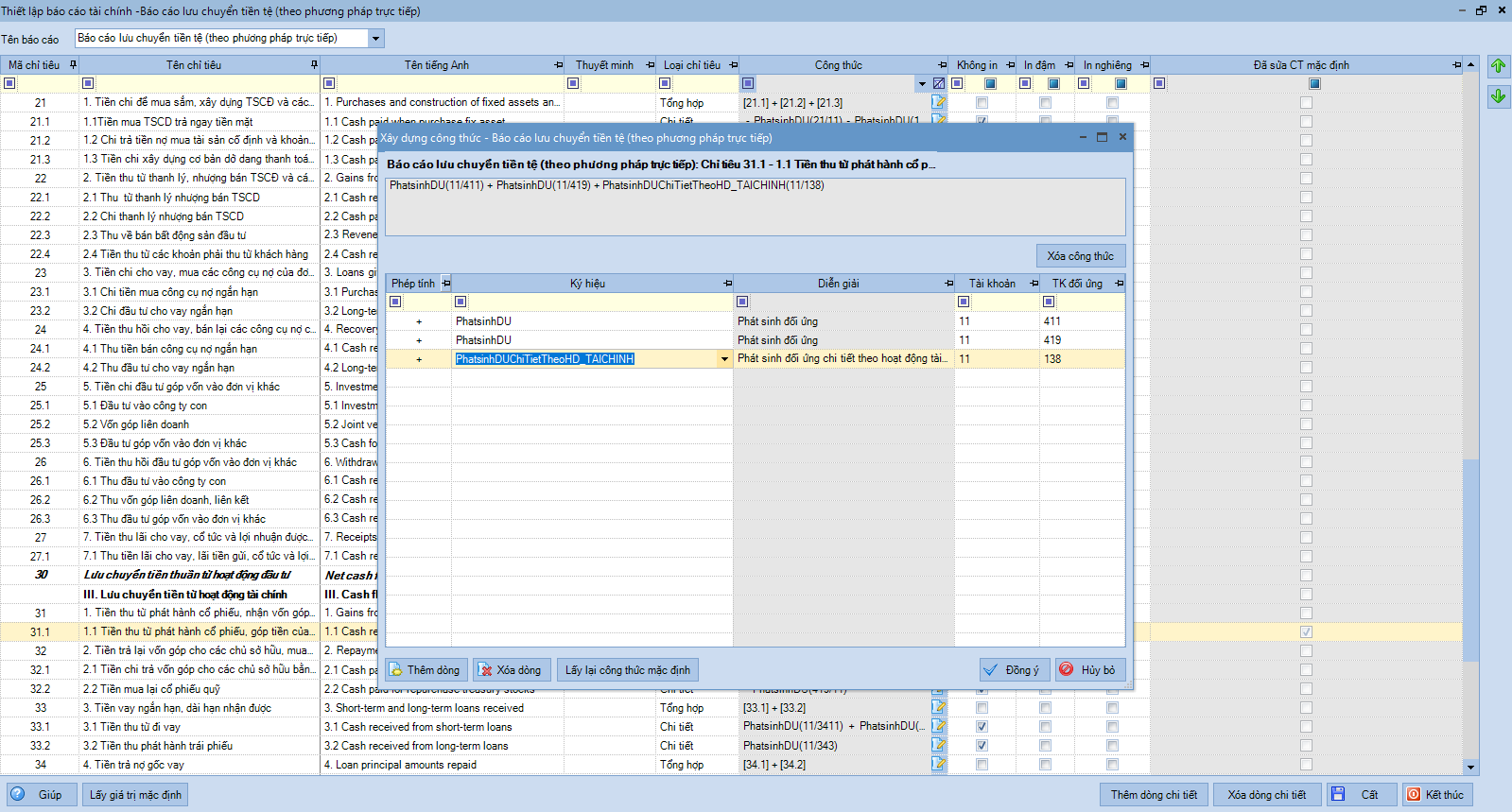1512x812 pixels.
Task: Toggle In nghiêng checkbox for row 34
Action: [1112, 764]
